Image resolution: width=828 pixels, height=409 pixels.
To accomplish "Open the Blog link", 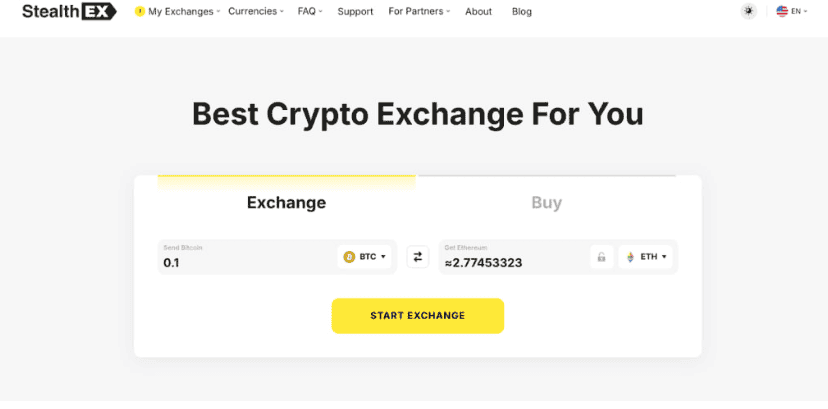I will click(521, 12).
